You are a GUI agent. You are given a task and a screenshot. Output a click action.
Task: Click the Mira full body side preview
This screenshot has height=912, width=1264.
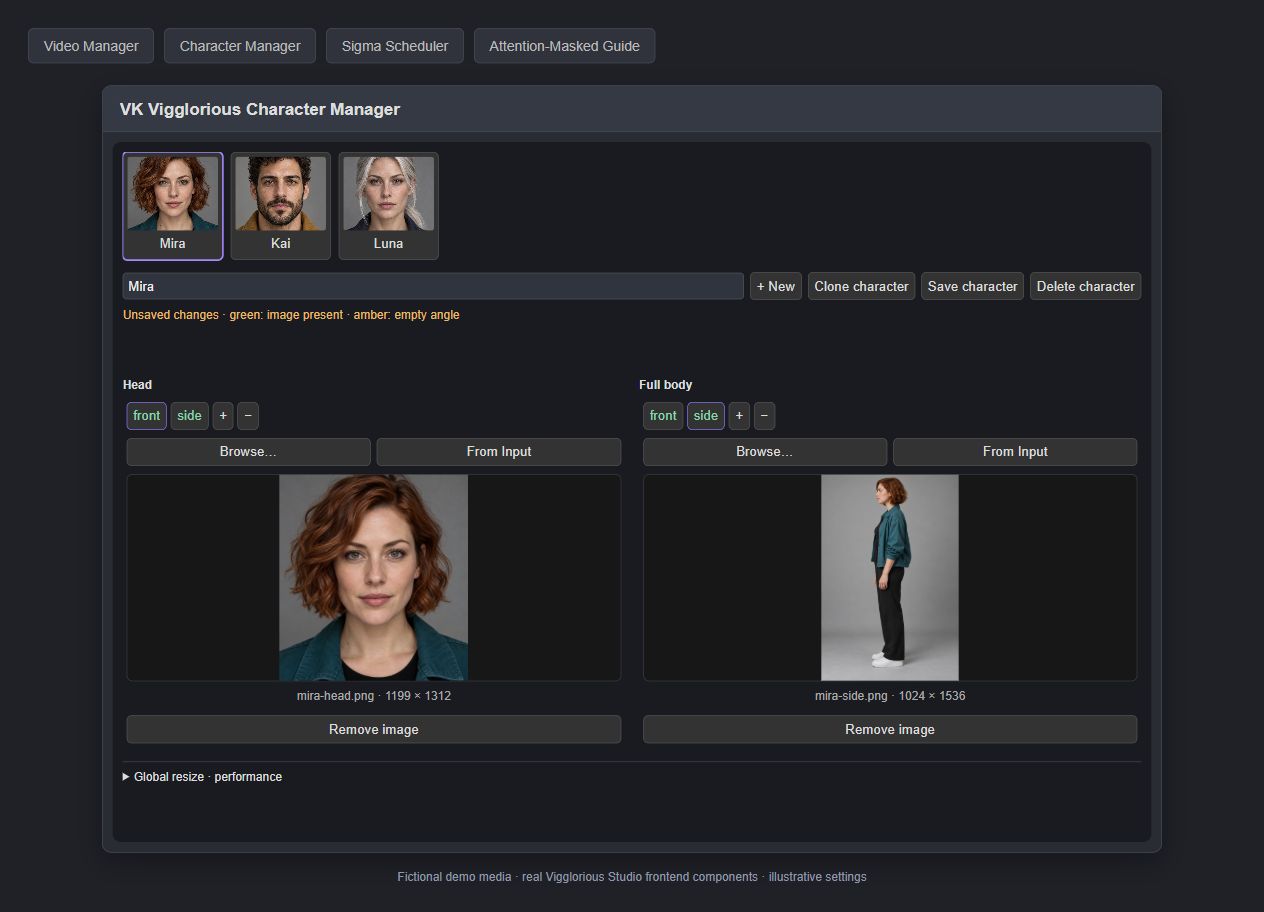[x=890, y=578]
